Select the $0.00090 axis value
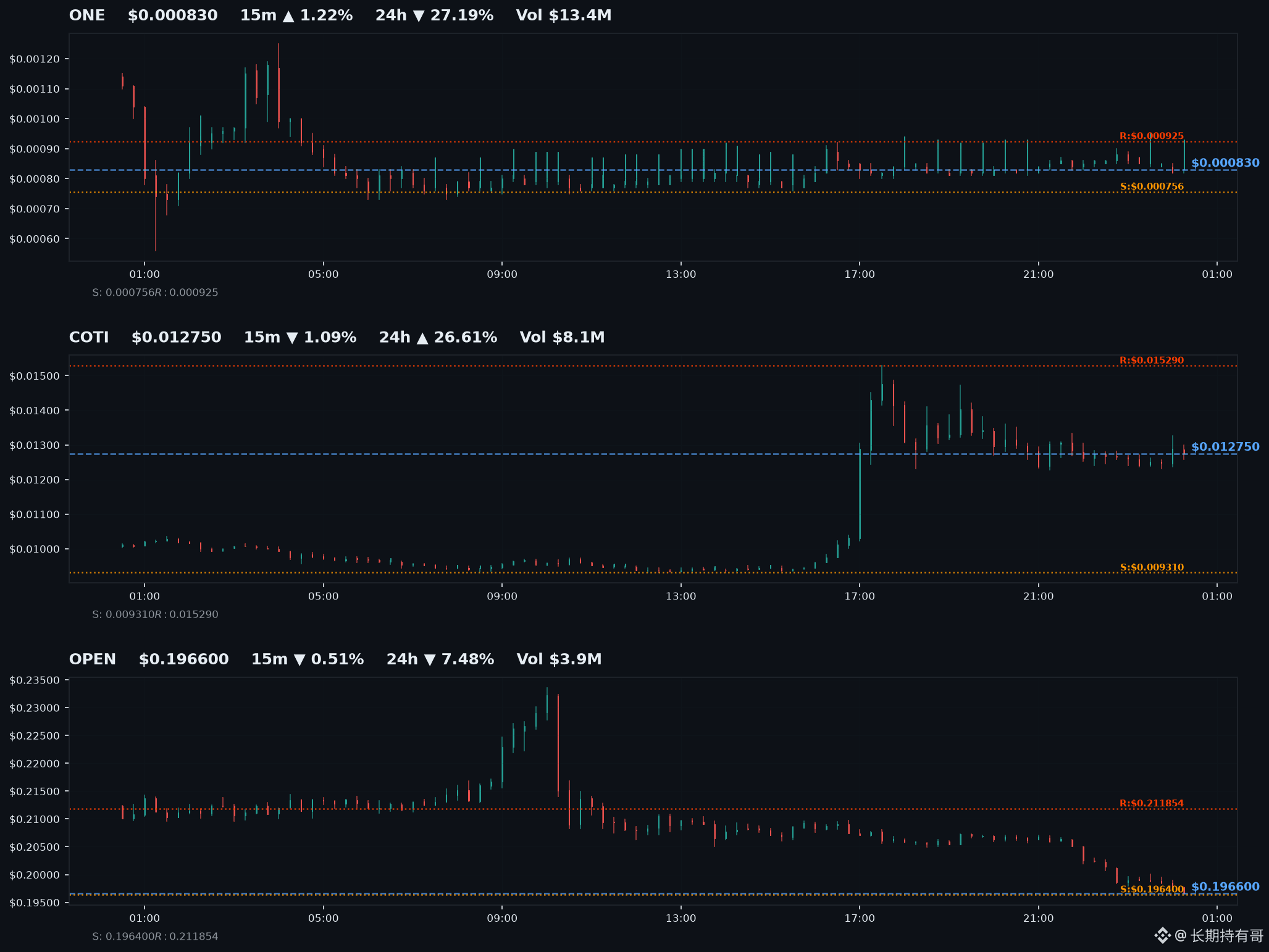This screenshot has height=952, width=1269. pos(35,149)
